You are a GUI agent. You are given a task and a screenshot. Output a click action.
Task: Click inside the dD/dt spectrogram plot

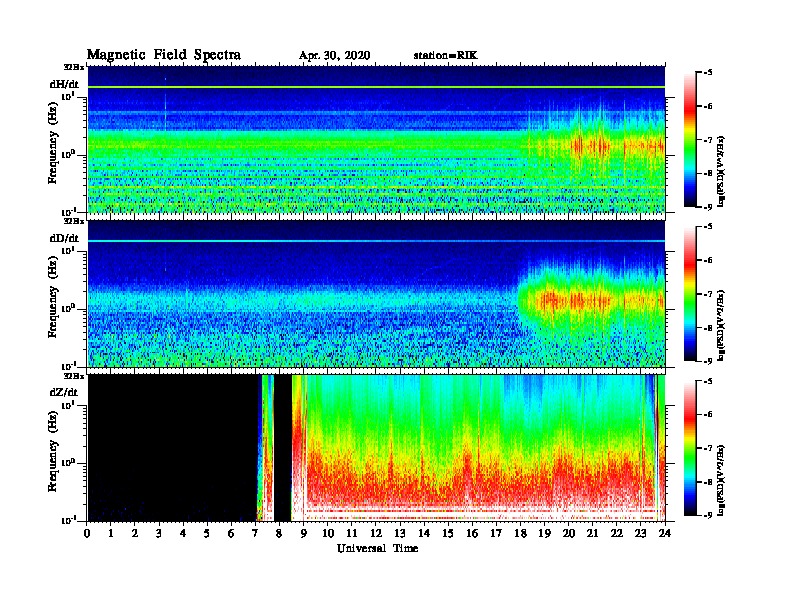click(x=376, y=294)
